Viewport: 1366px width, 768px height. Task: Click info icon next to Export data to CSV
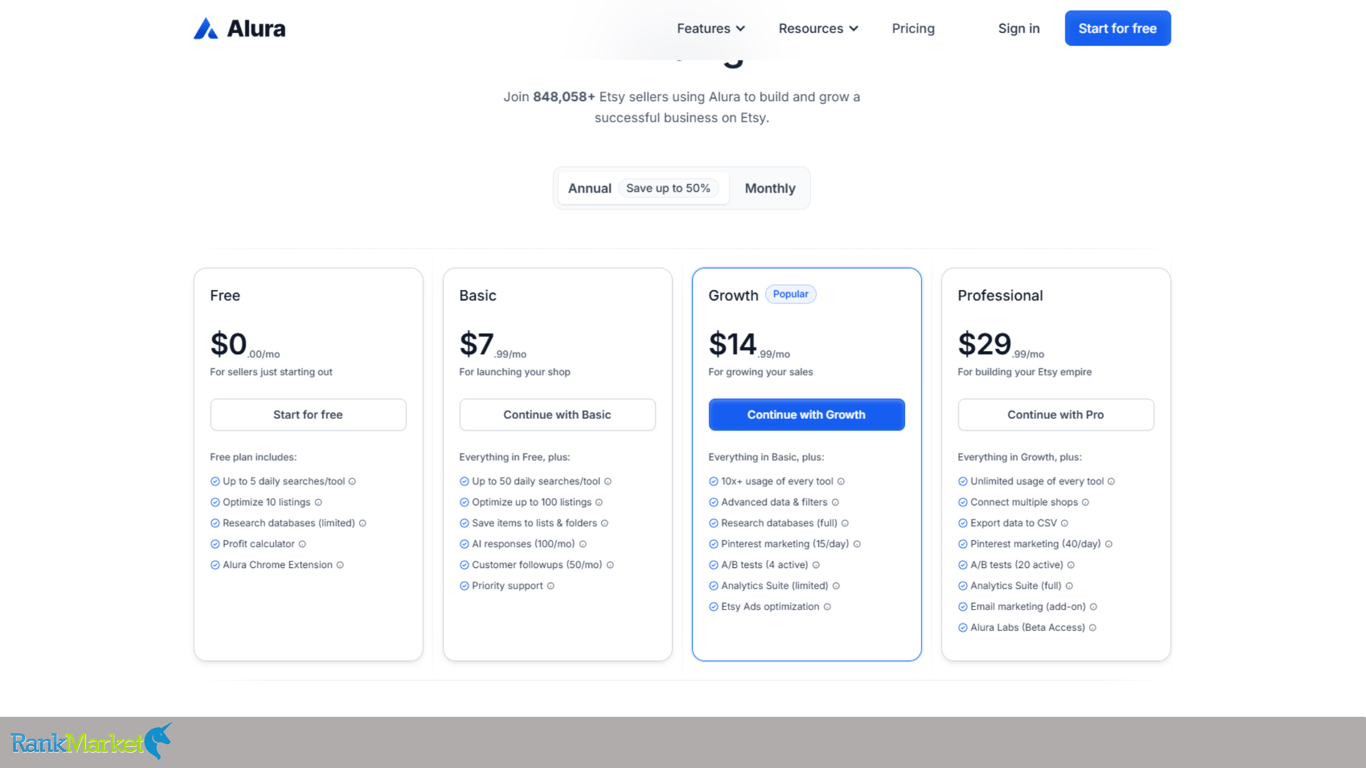(x=1065, y=523)
